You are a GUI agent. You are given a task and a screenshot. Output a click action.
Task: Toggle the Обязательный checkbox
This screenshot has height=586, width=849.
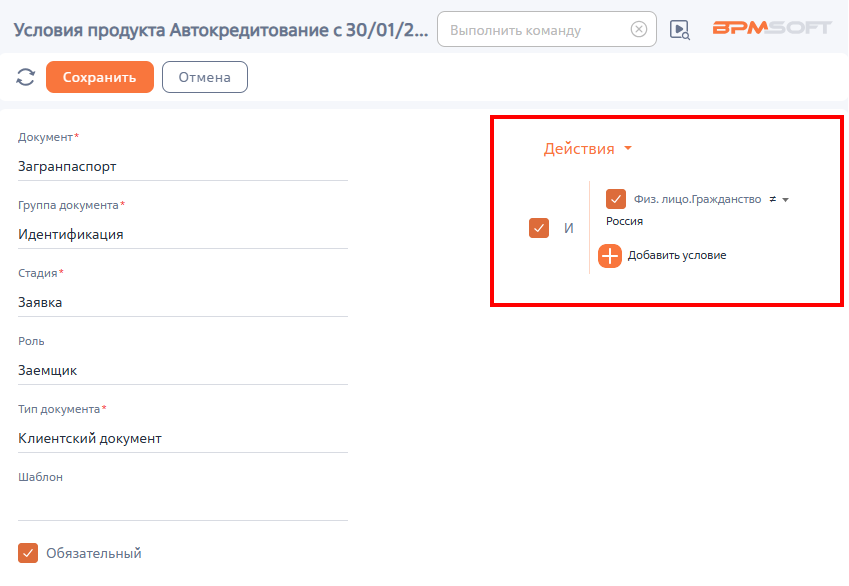[x=28, y=553]
